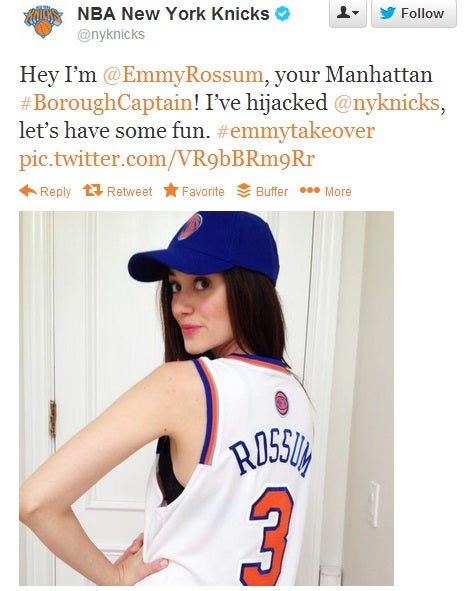Open the #BoroughCaptain hashtag

tap(106, 103)
